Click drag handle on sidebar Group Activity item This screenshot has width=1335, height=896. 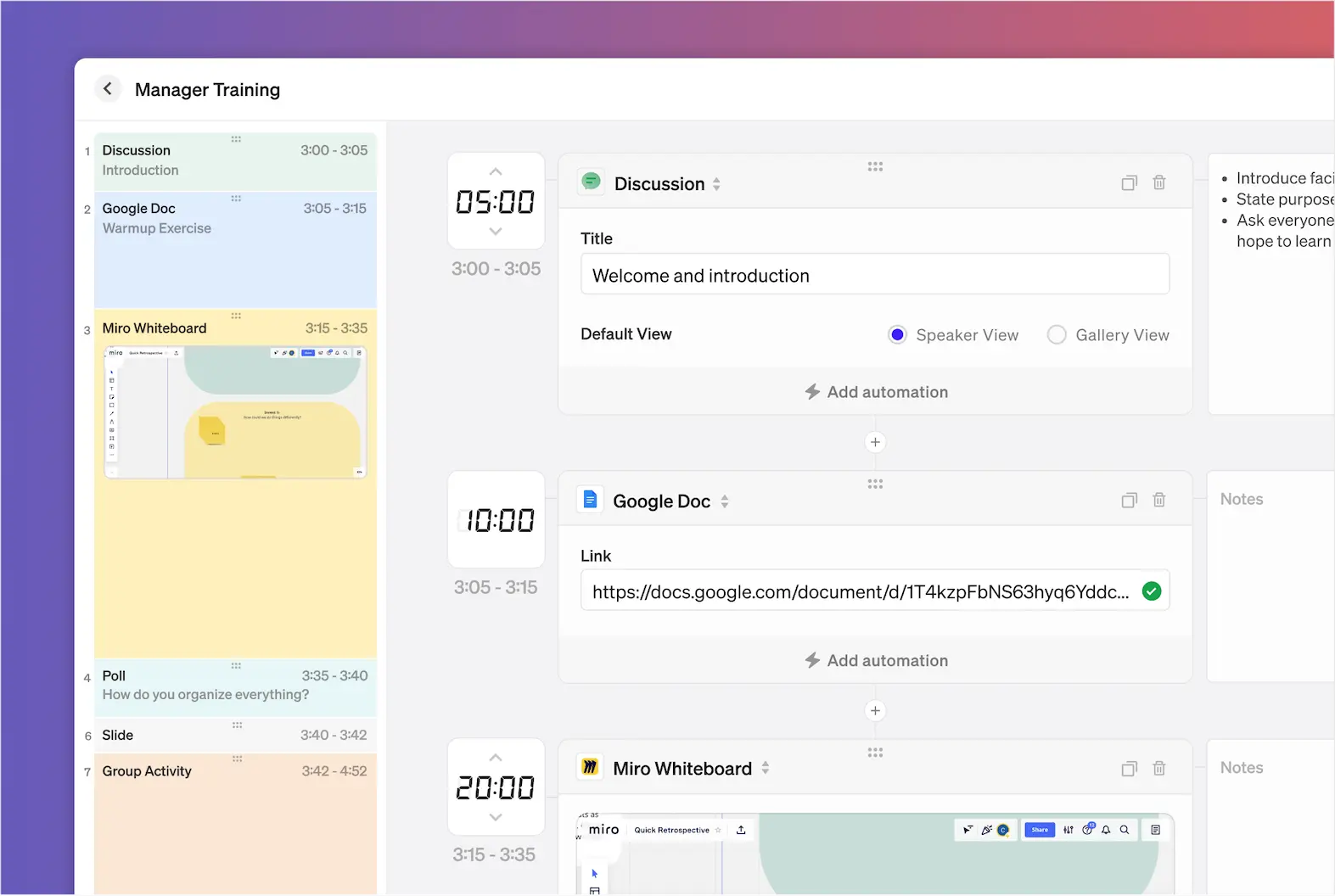(x=237, y=759)
